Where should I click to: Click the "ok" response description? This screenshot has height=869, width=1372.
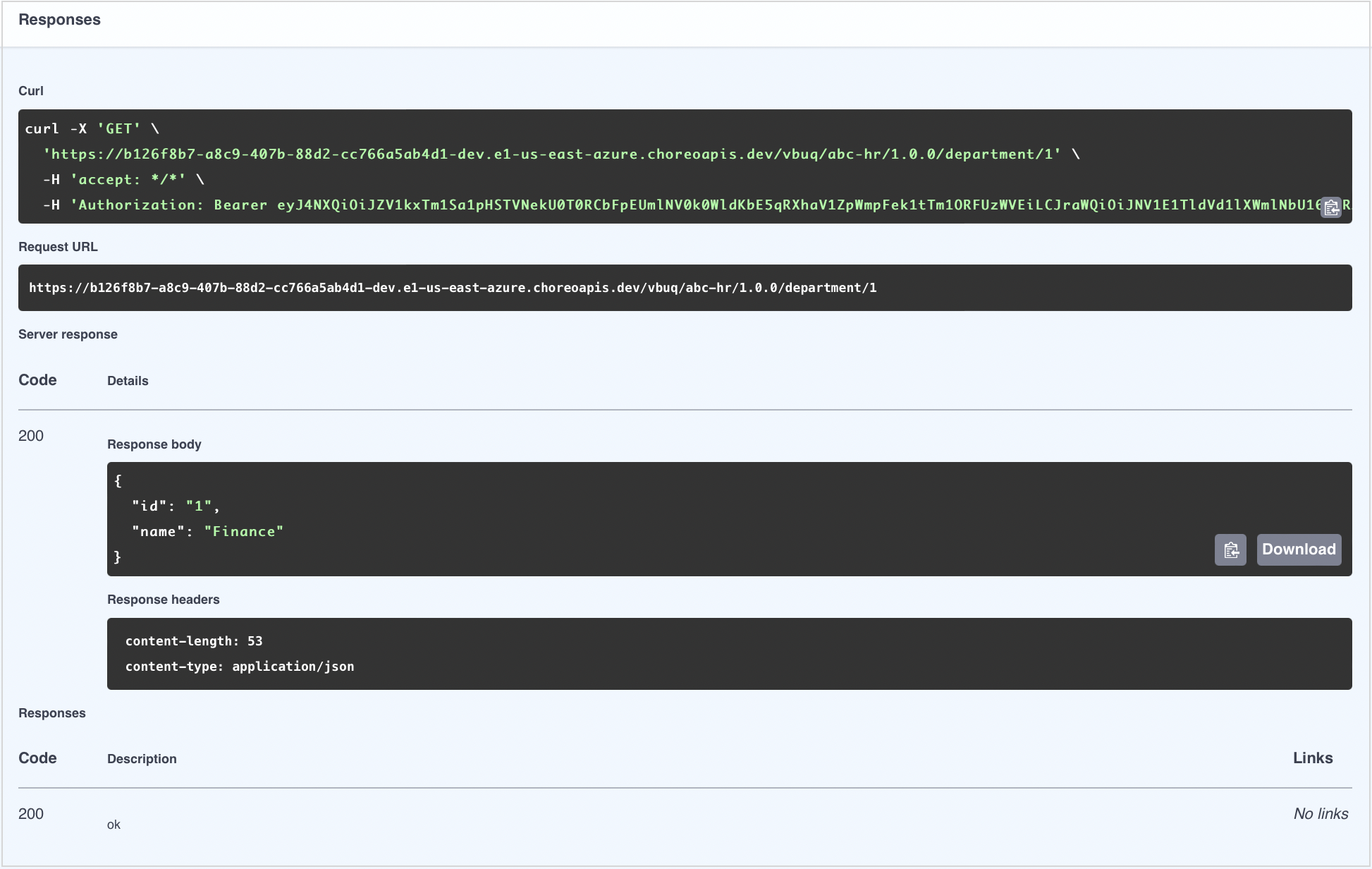[x=114, y=825]
